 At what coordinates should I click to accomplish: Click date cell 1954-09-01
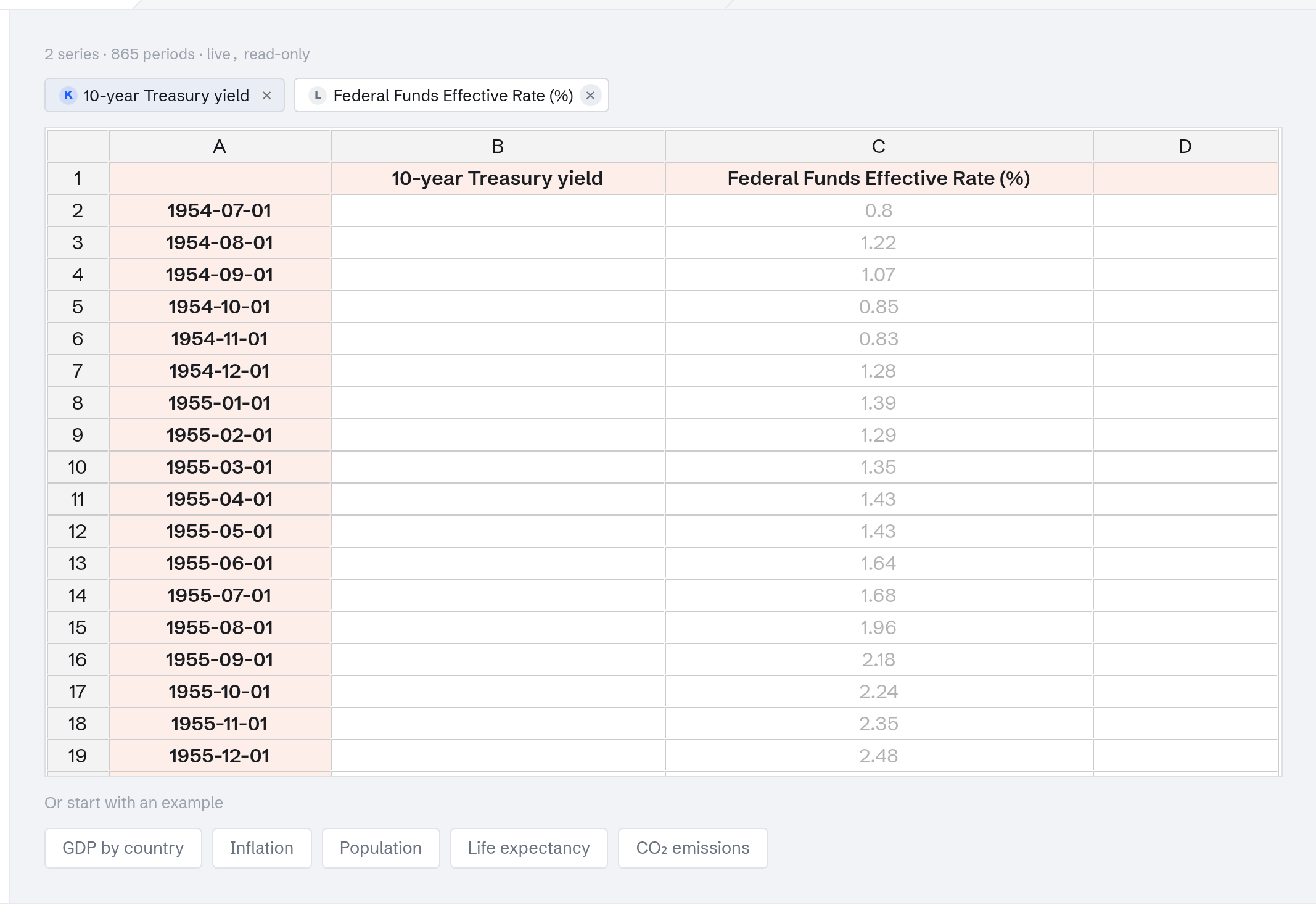(x=220, y=275)
